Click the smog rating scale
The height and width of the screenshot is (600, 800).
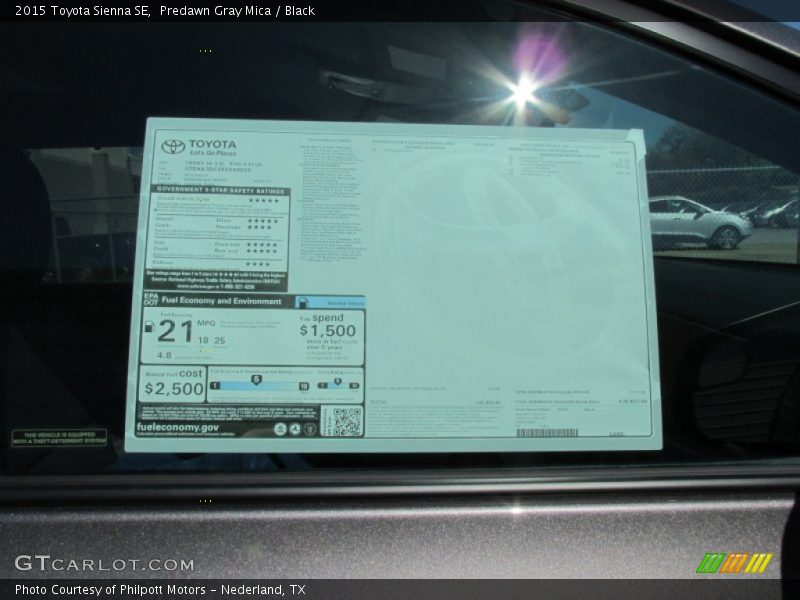[338, 385]
